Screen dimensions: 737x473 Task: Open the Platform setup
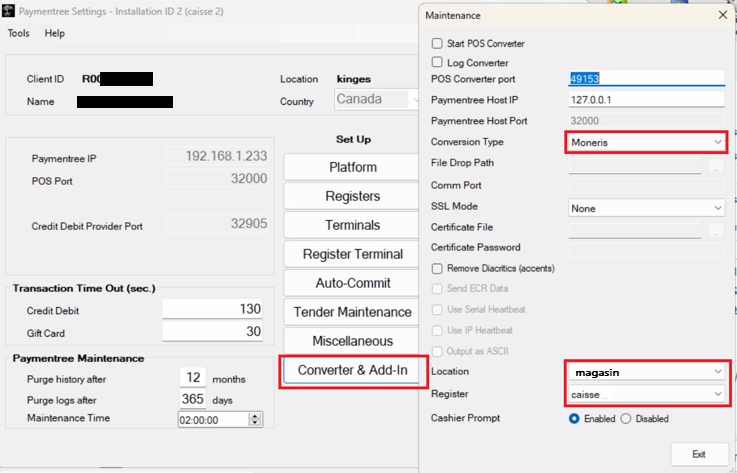point(353,167)
